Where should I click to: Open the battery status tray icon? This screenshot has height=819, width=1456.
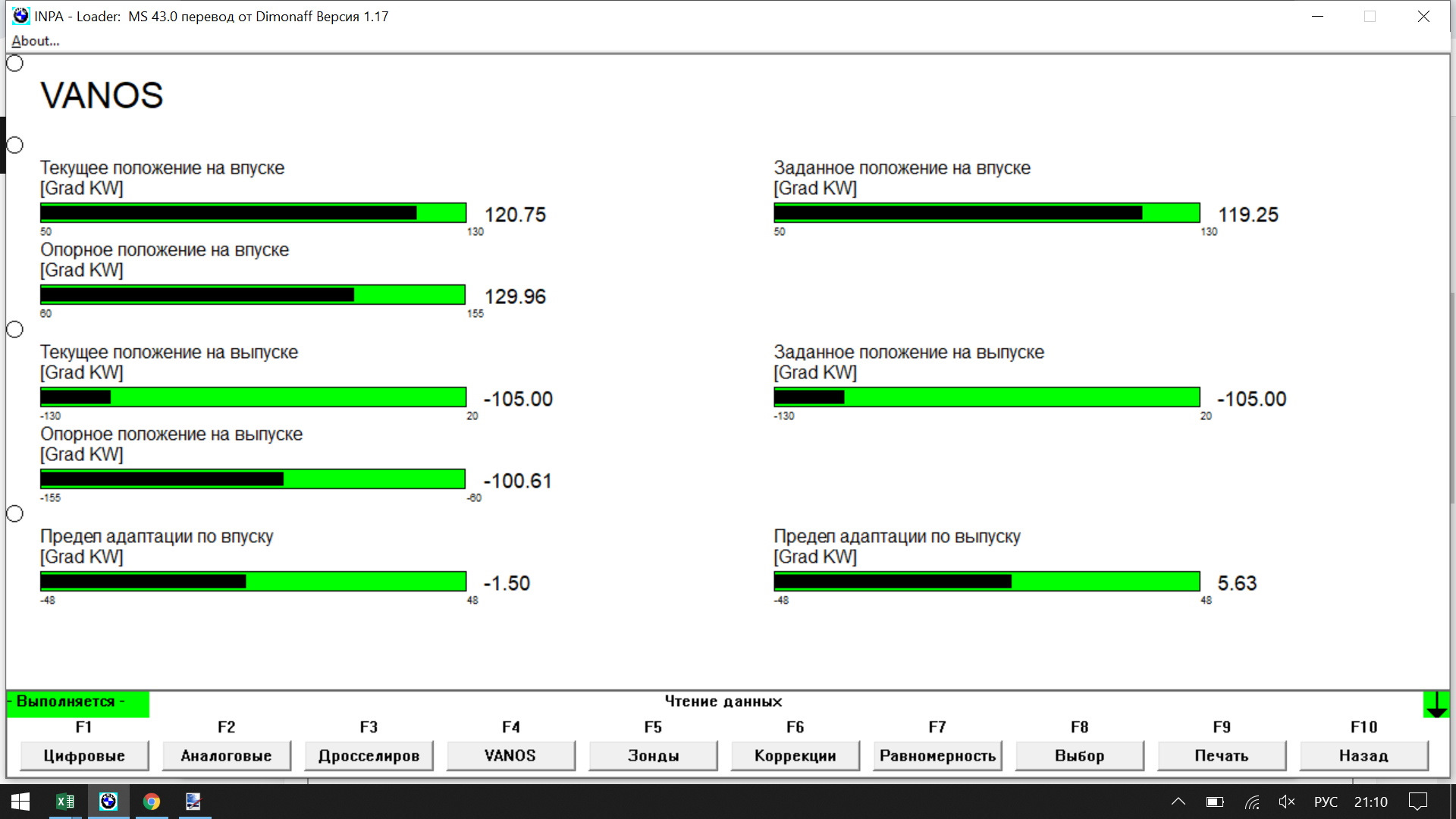1215,802
